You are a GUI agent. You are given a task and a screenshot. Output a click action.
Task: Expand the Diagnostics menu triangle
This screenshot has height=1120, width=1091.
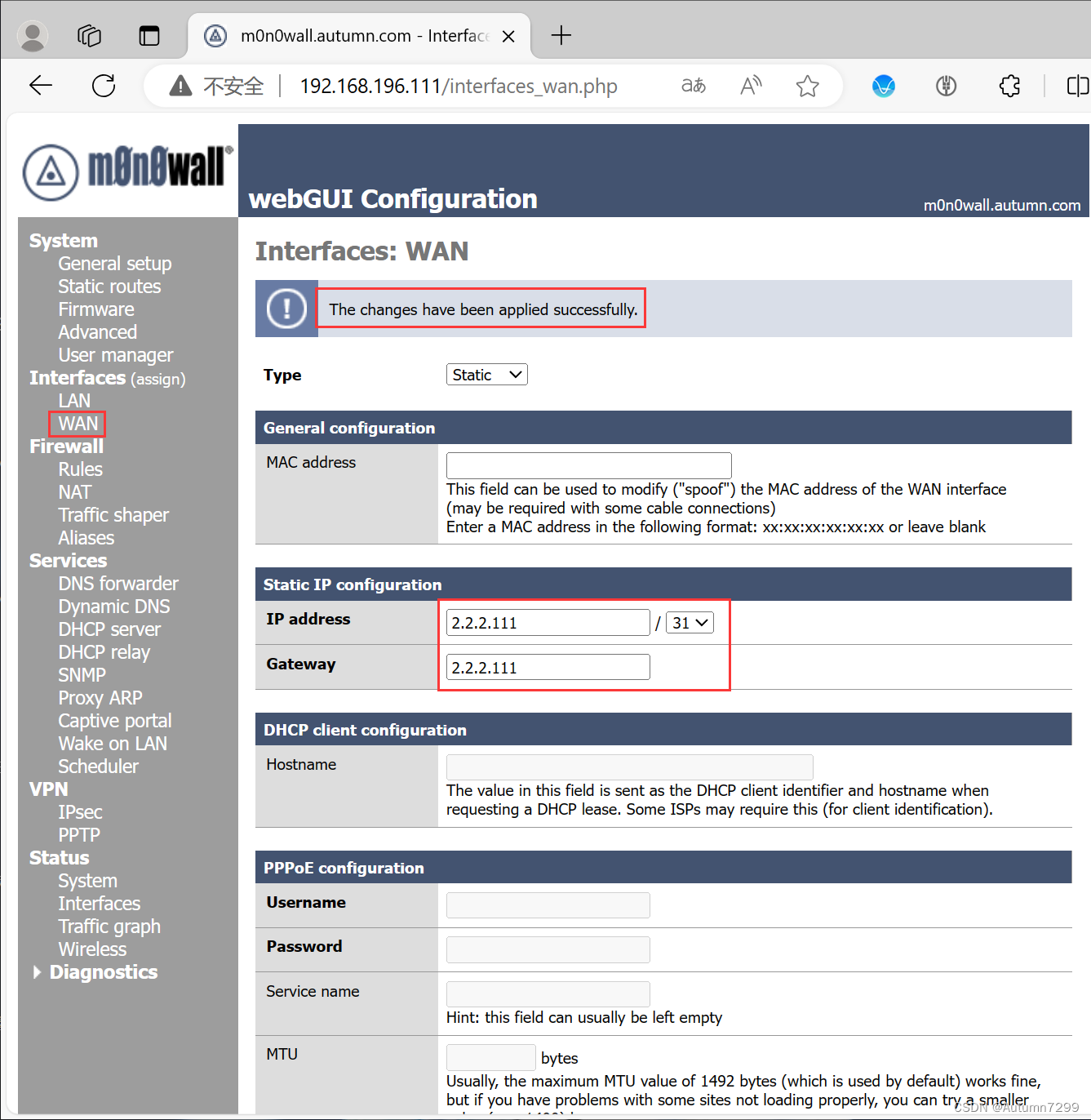[x=37, y=972]
